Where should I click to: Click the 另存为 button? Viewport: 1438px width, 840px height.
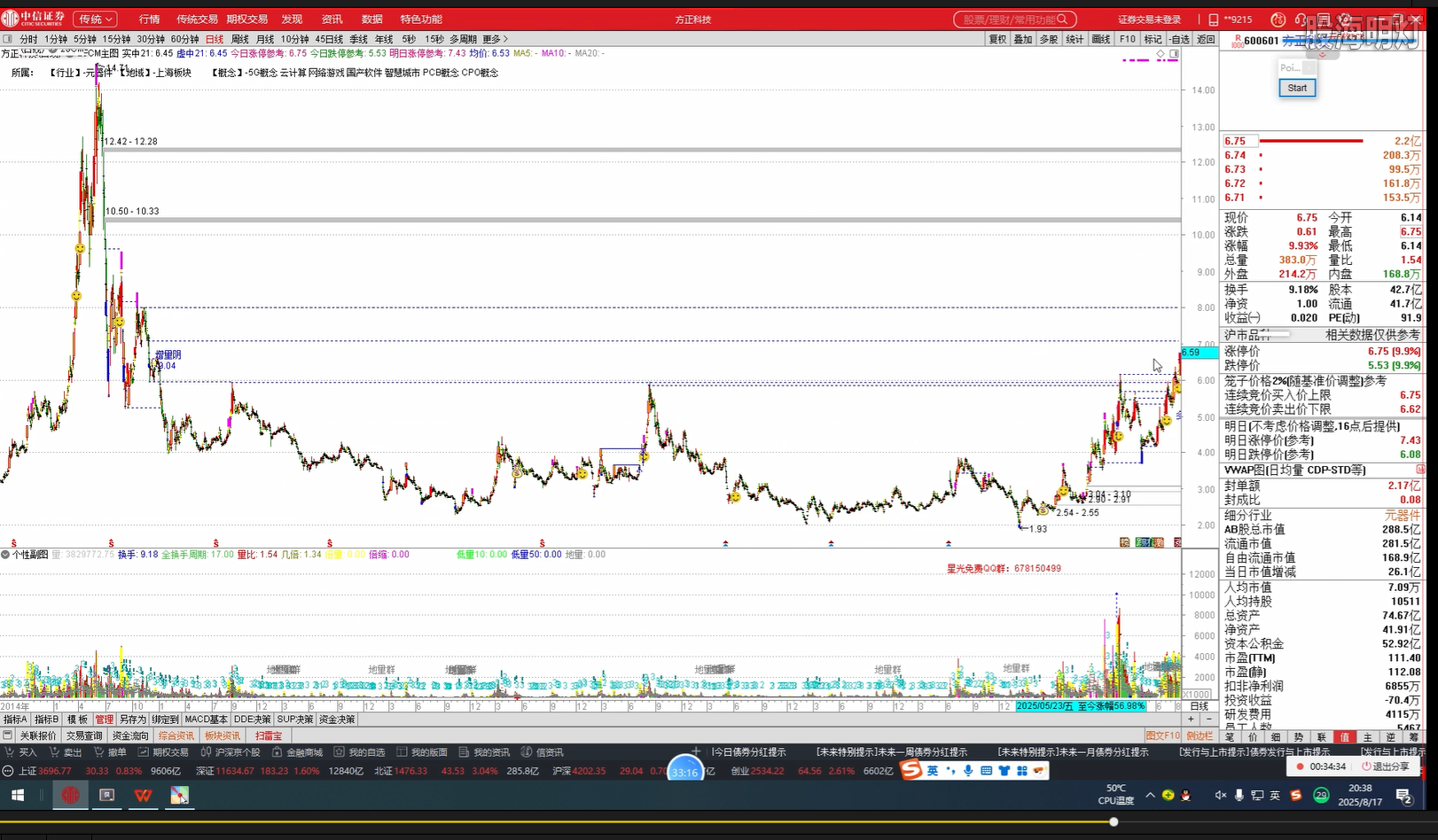click(132, 719)
